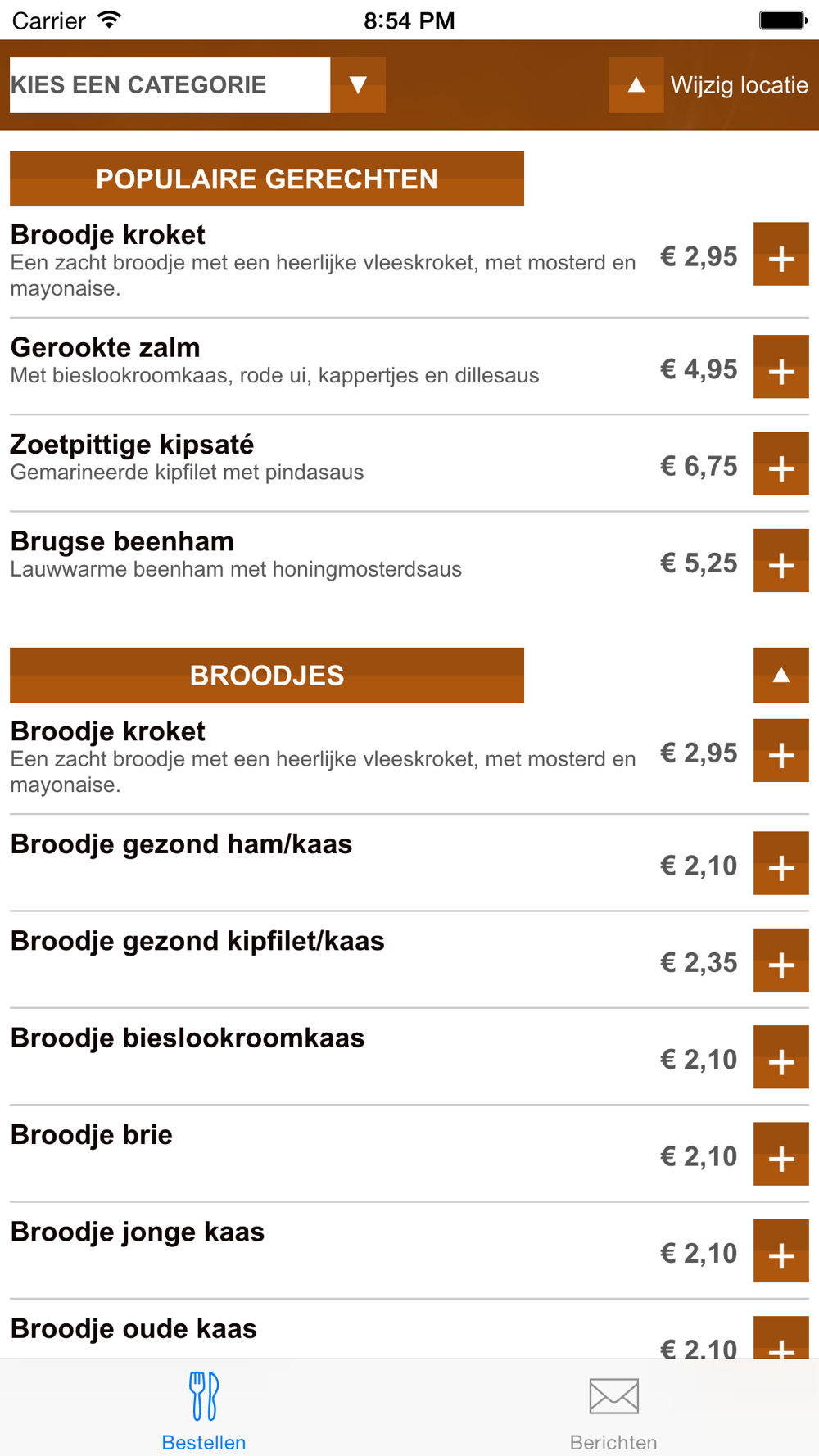Screen dimensions: 819x1456
Task: Add Broodje kroket from Populaire Gerechten
Action: pos(781,254)
